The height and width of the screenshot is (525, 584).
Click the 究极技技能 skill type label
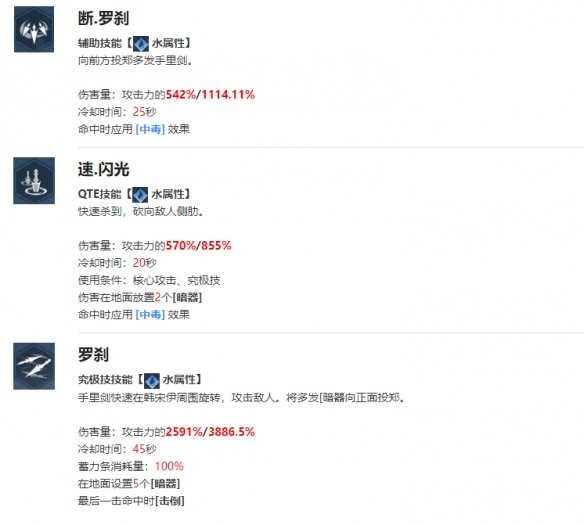click(105, 380)
